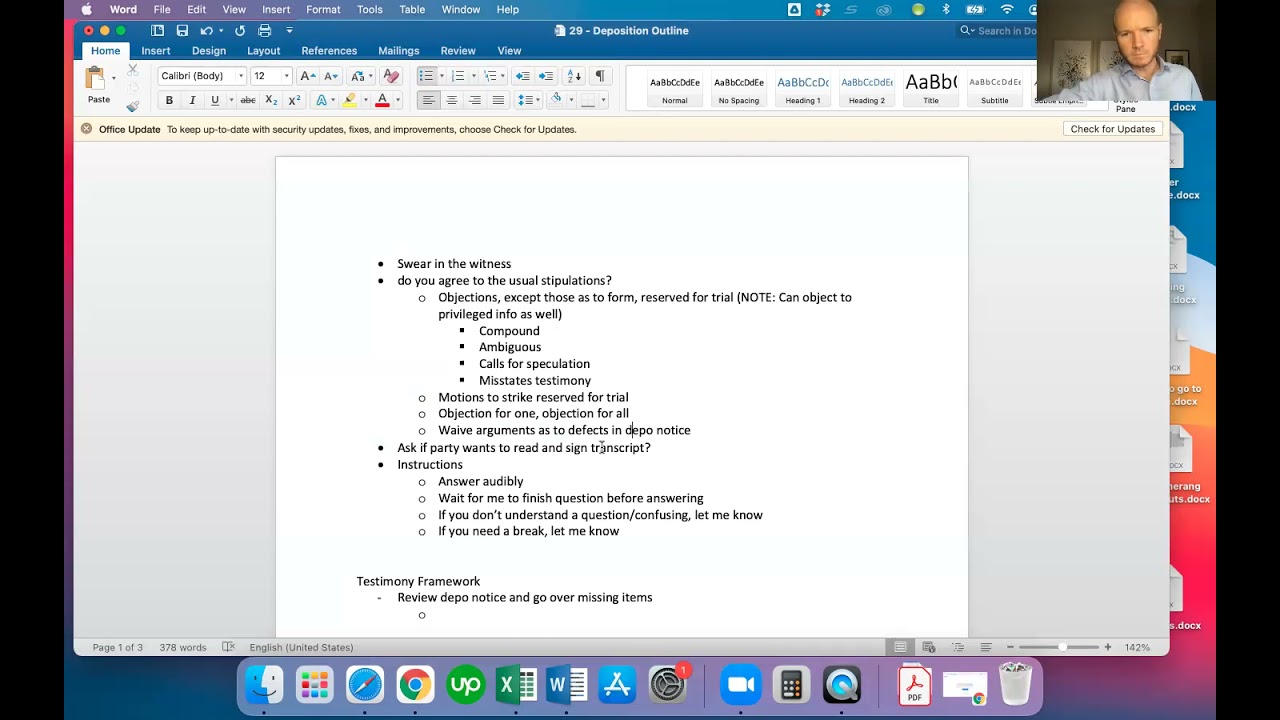Click the Format Painter brush icon
The height and width of the screenshot is (720, 1280).
click(x=132, y=104)
